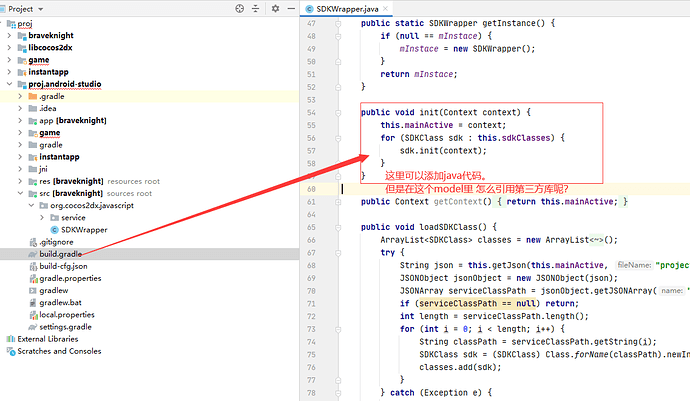Expand the .gradle folder
Screen dimensions: 690x401
pos(20,96)
